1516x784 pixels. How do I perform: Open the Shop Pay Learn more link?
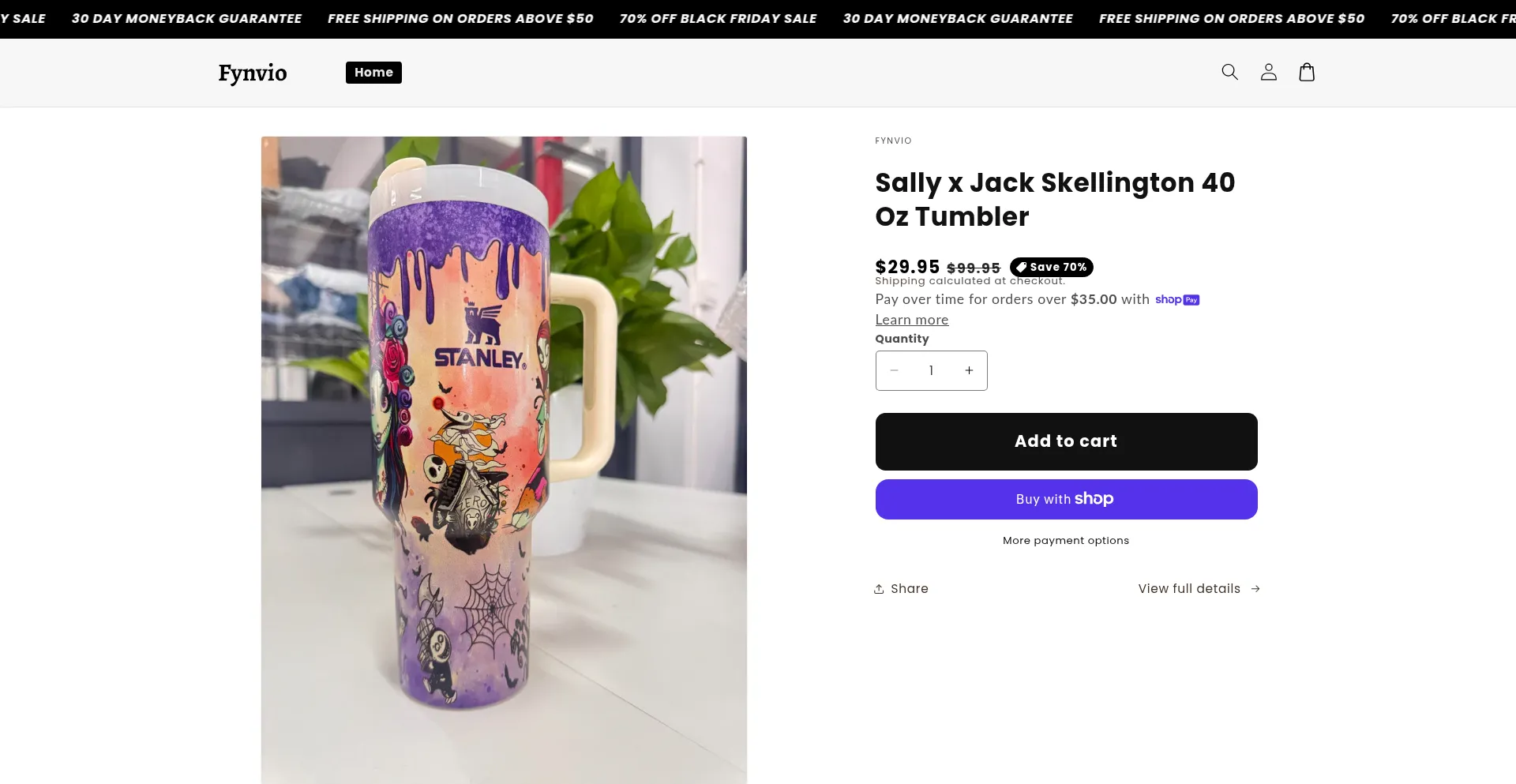pyautogui.click(x=911, y=320)
